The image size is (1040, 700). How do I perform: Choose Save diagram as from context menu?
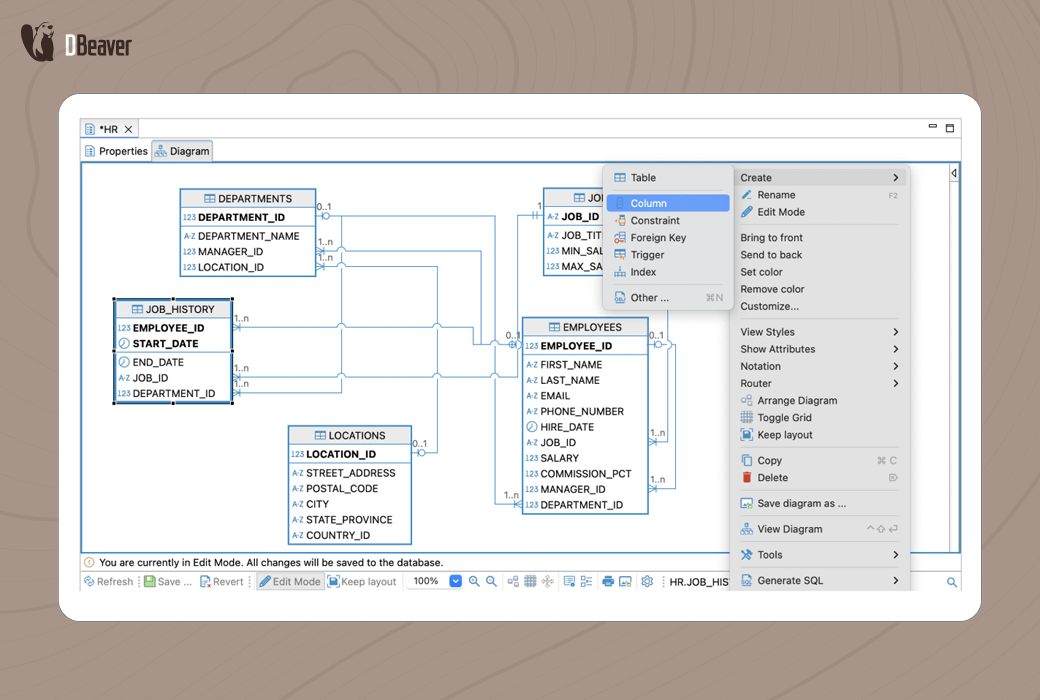[x=801, y=503]
